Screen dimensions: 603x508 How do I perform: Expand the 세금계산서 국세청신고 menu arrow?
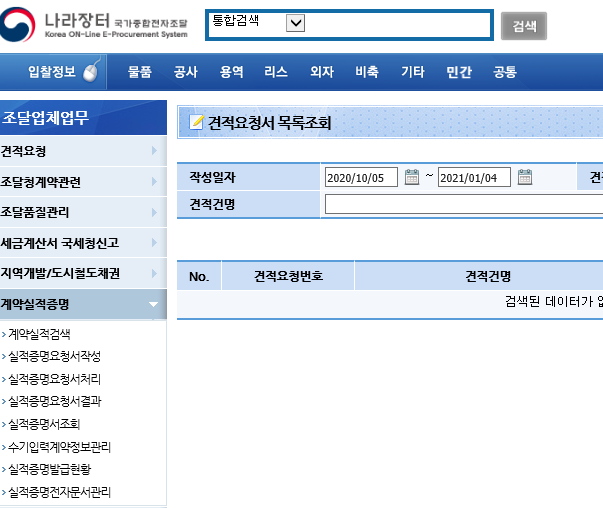point(154,243)
